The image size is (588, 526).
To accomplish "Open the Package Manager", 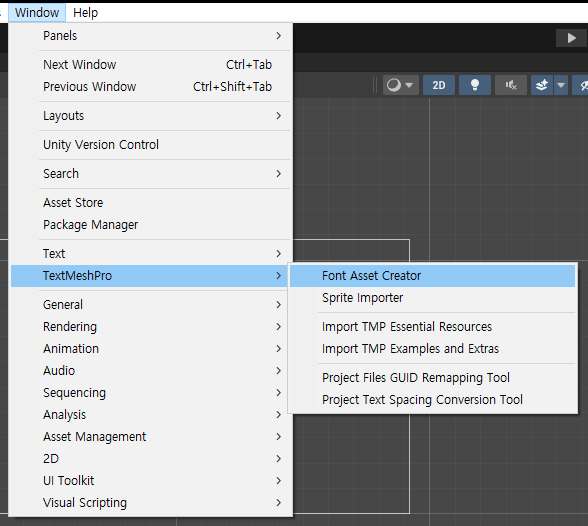I will (150, 225).
